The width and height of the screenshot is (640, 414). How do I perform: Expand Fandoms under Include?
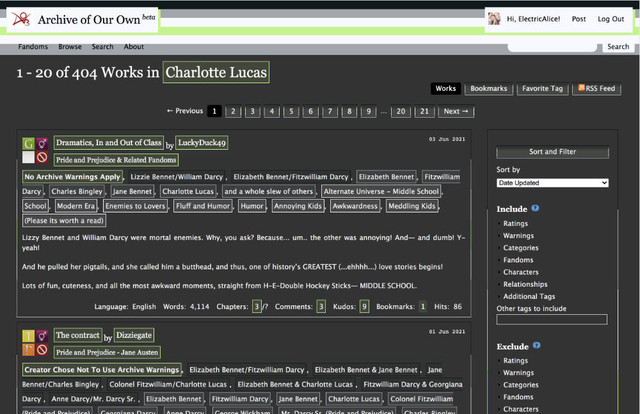pos(518,260)
